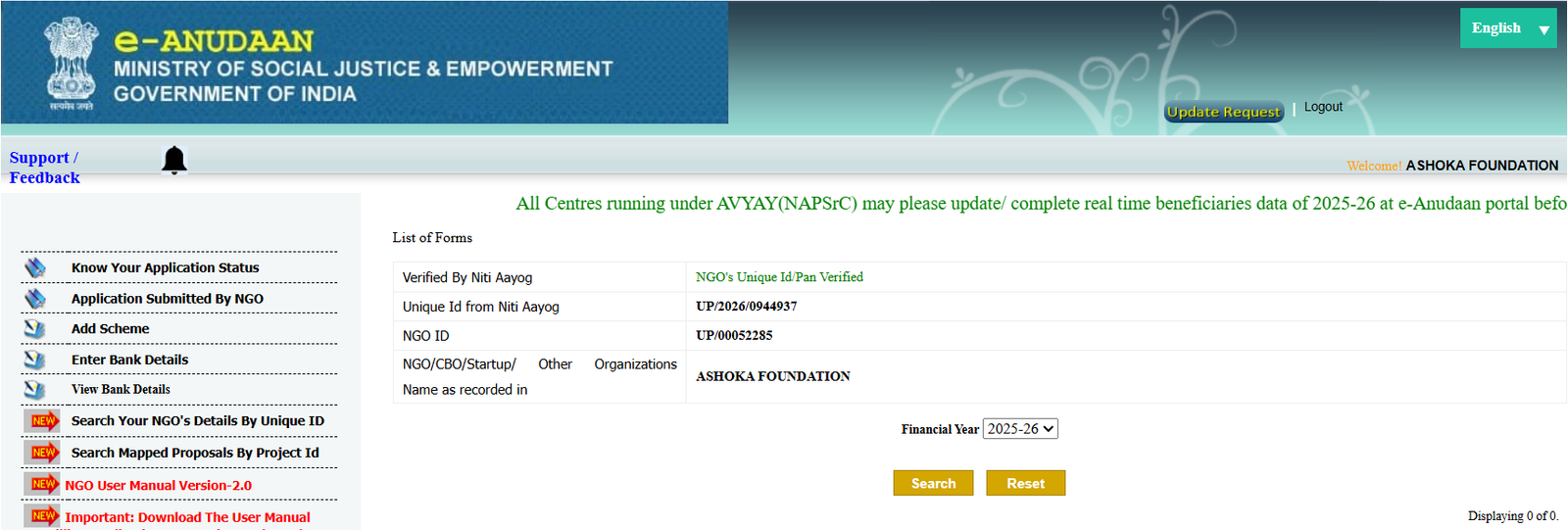This screenshot has height=530, width=1568.
Task: Open Search Mapped Proposals By Project Id
Action: (x=195, y=453)
